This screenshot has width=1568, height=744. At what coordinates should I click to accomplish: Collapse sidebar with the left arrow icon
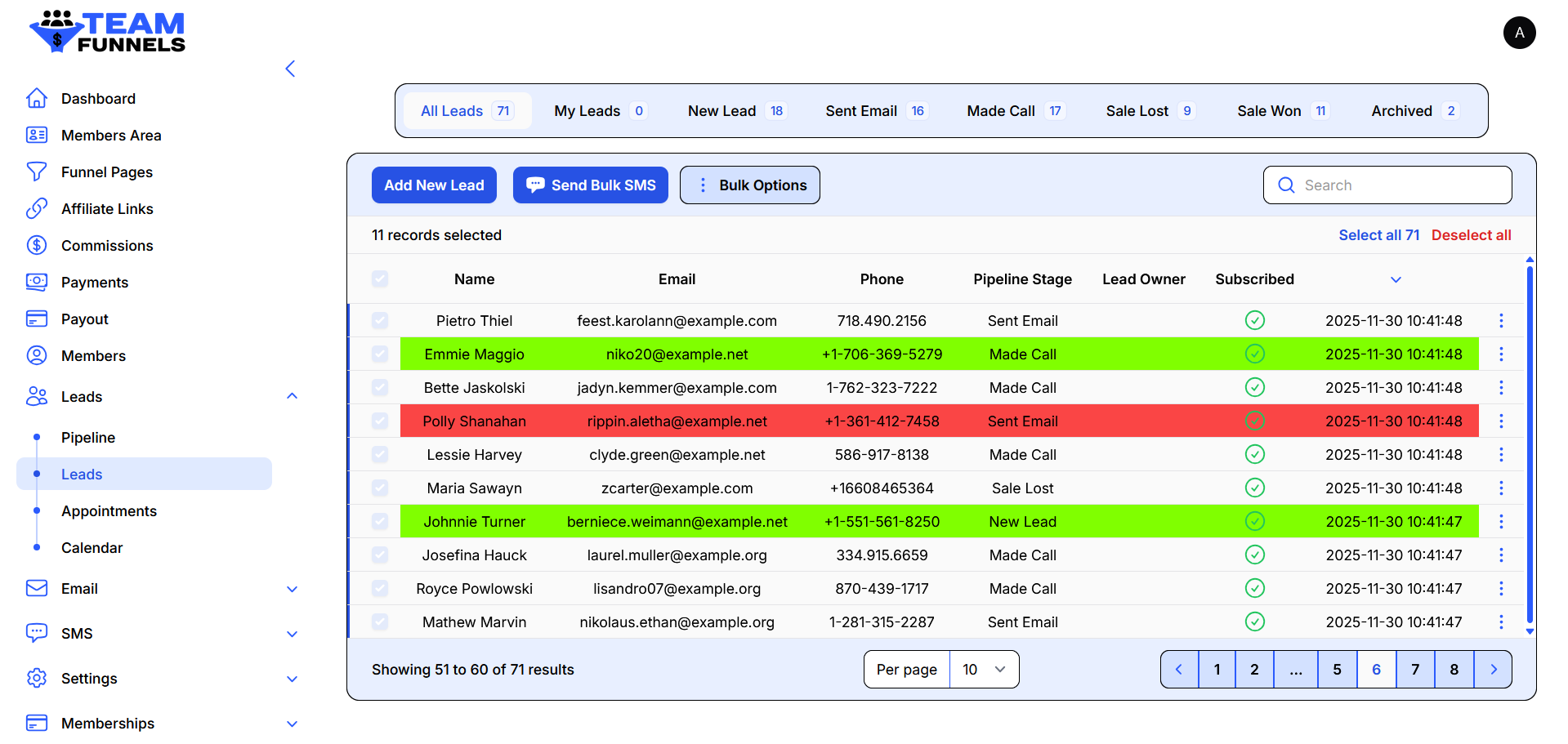click(x=290, y=69)
